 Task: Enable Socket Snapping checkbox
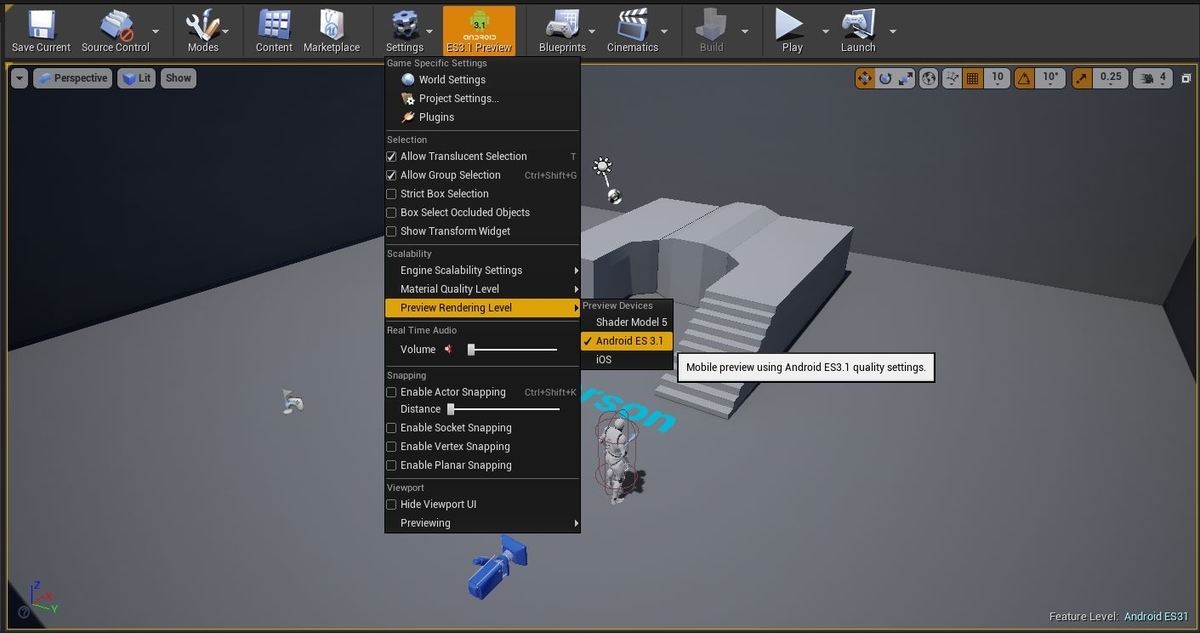coord(392,428)
